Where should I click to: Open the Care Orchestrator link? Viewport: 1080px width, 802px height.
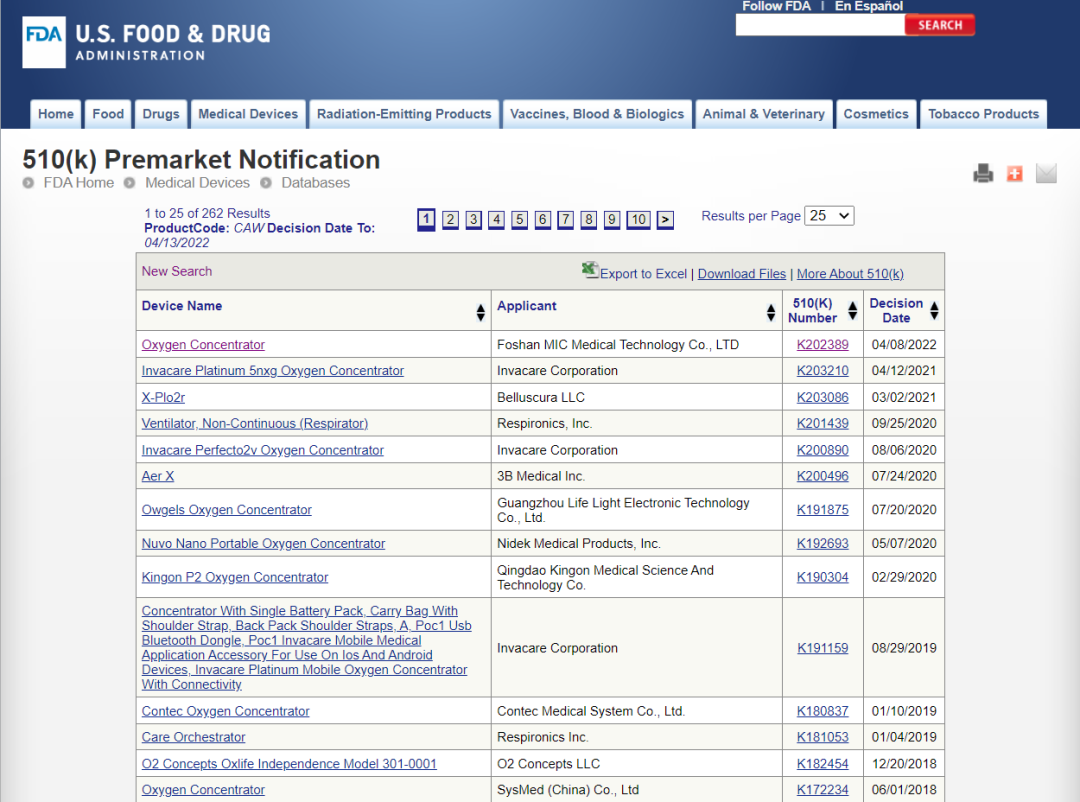click(194, 737)
